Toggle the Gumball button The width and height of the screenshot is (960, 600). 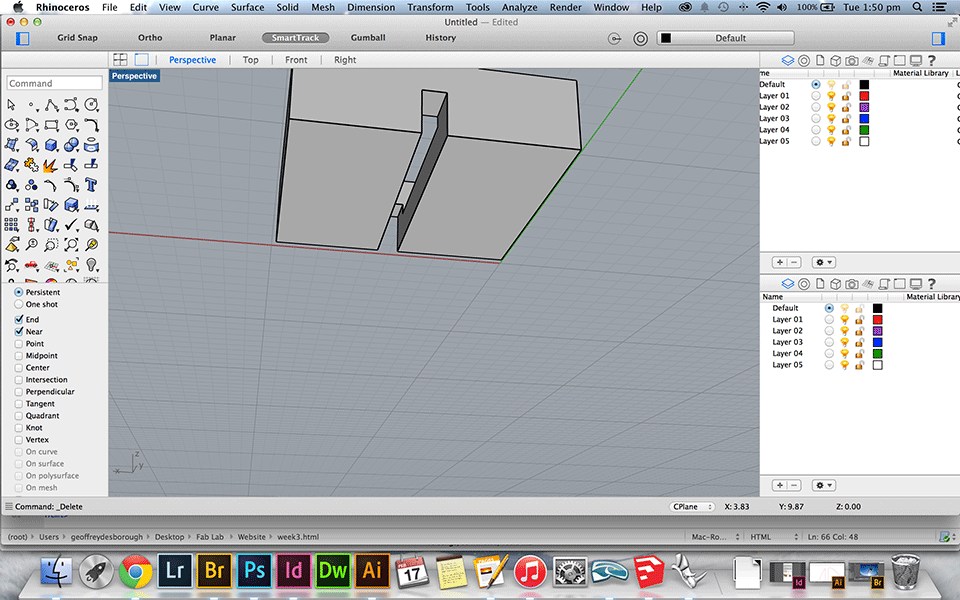tap(367, 38)
